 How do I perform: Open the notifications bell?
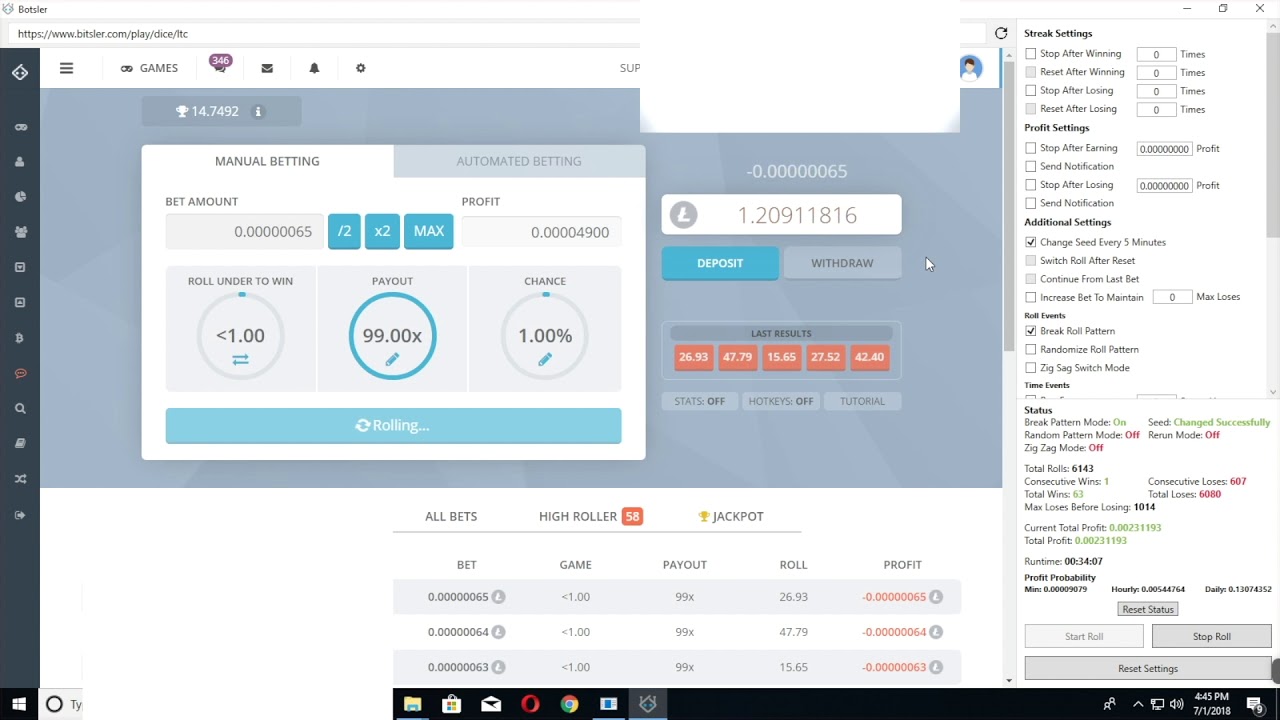314,68
